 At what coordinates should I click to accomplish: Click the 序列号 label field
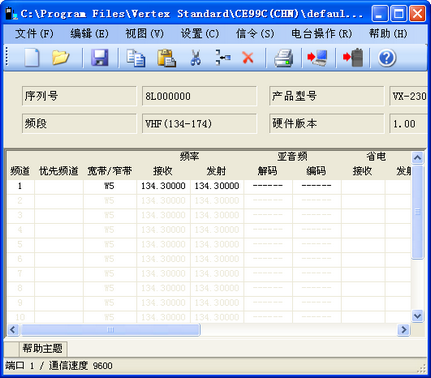coord(79,96)
